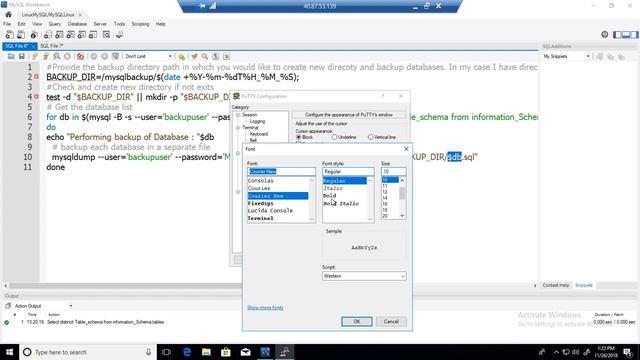
Task: Select Lucida Console in the font list
Action: (x=270, y=211)
